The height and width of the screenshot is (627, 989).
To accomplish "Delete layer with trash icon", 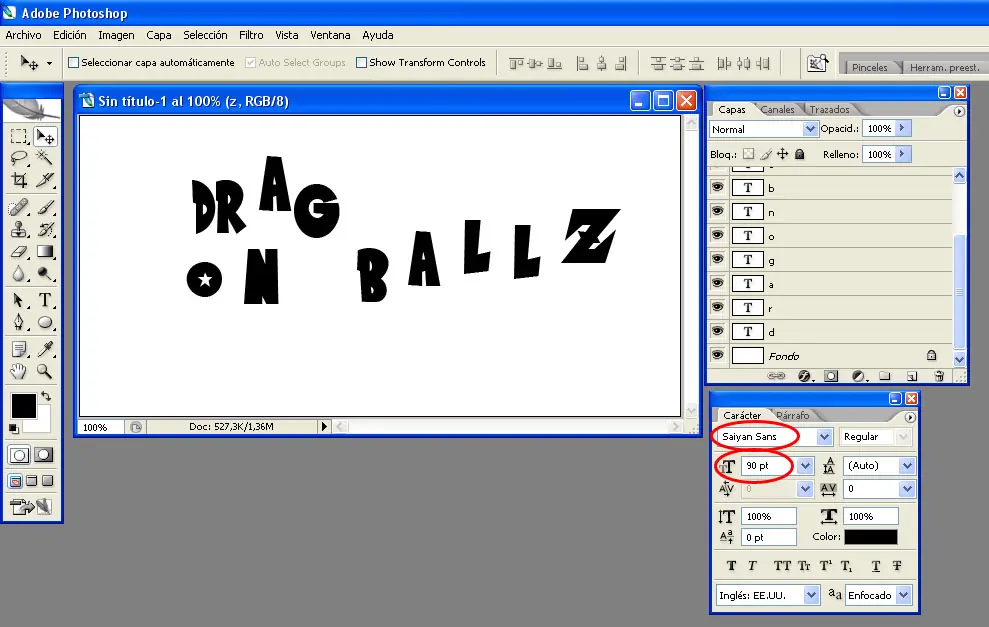I will coord(939,376).
